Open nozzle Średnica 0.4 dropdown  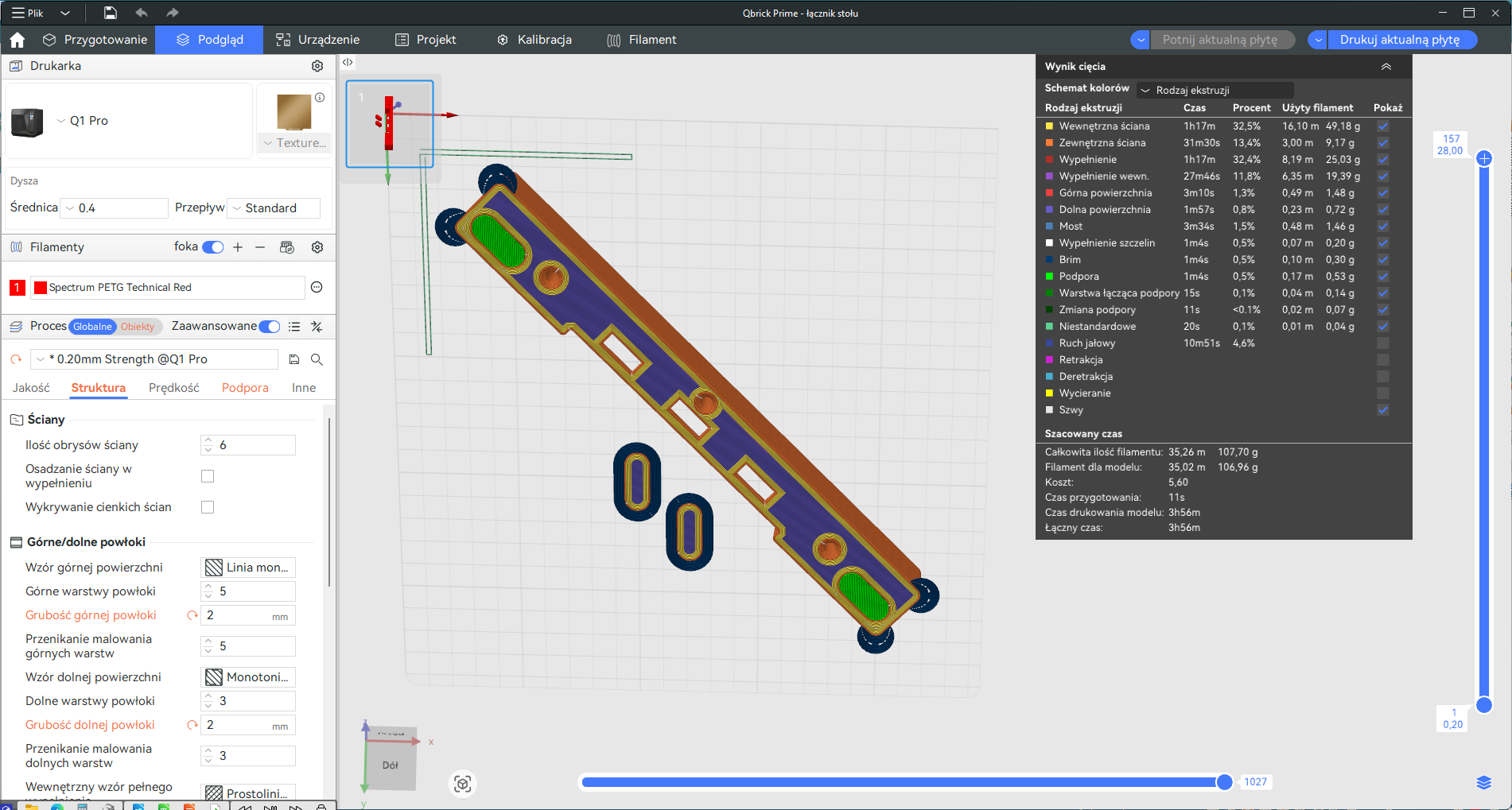click(115, 208)
